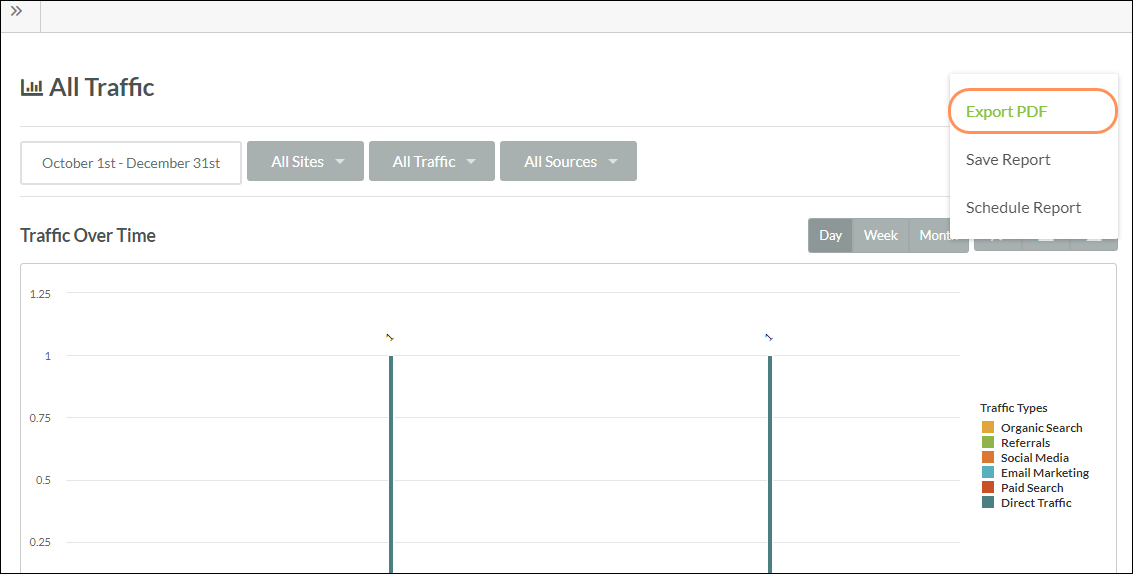Open the October 1st - December 31st date range
Image resolution: width=1133 pixels, height=574 pixels.
click(131, 163)
